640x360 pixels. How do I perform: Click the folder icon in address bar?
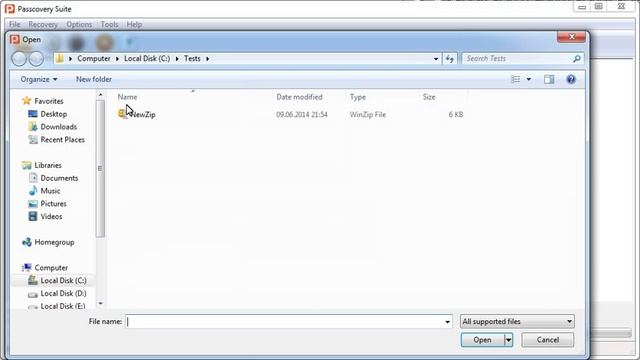[60, 59]
